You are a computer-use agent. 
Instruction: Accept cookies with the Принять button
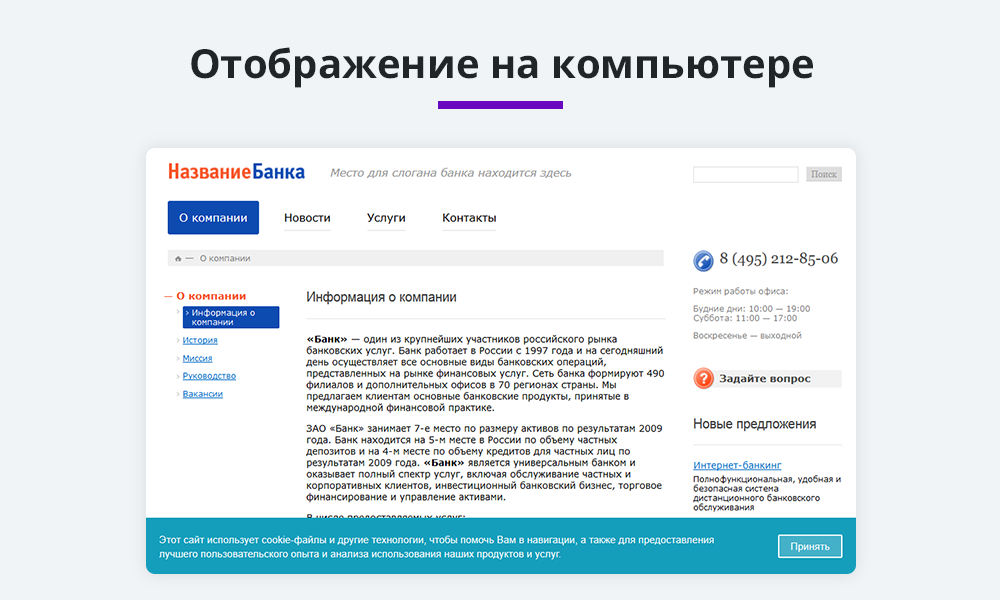[x=810, y=546]
